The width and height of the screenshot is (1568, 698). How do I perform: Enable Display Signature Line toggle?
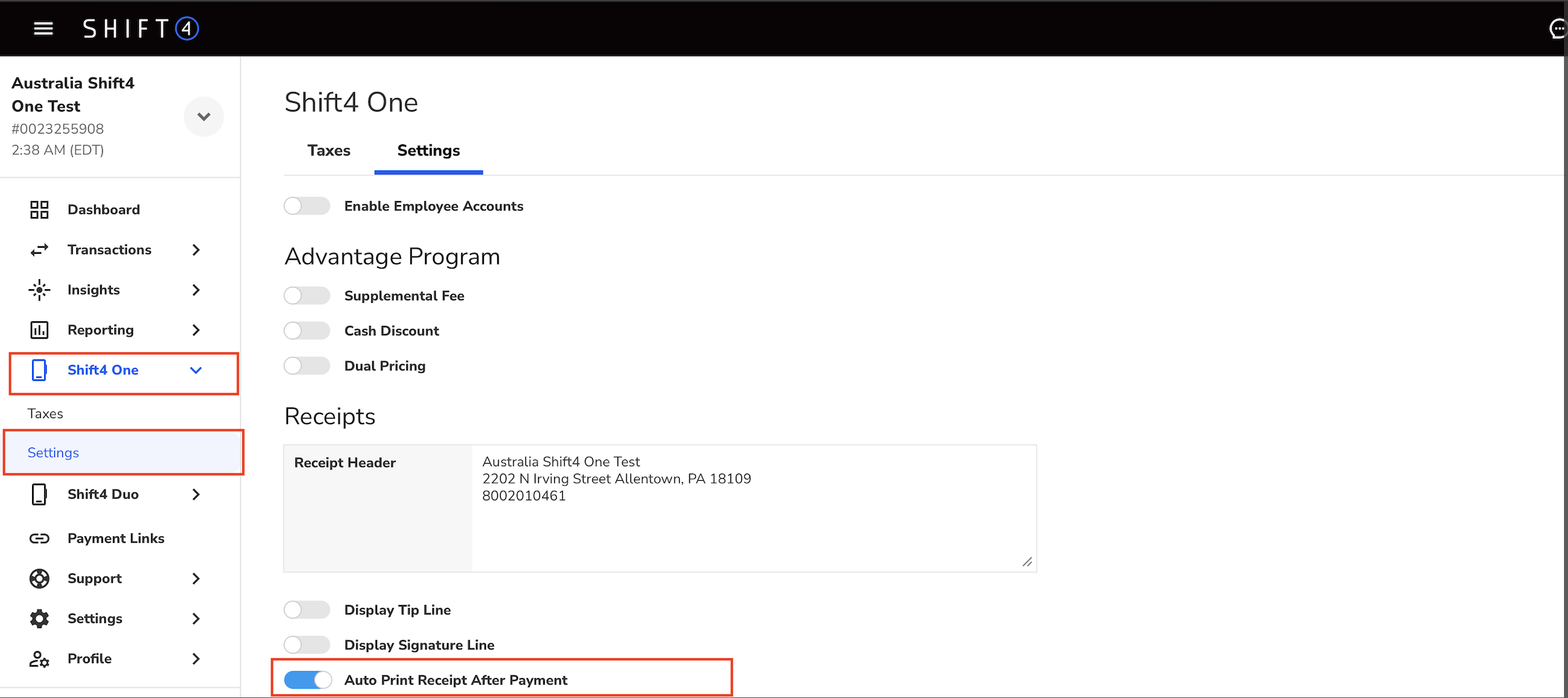(x=307, y=645)
